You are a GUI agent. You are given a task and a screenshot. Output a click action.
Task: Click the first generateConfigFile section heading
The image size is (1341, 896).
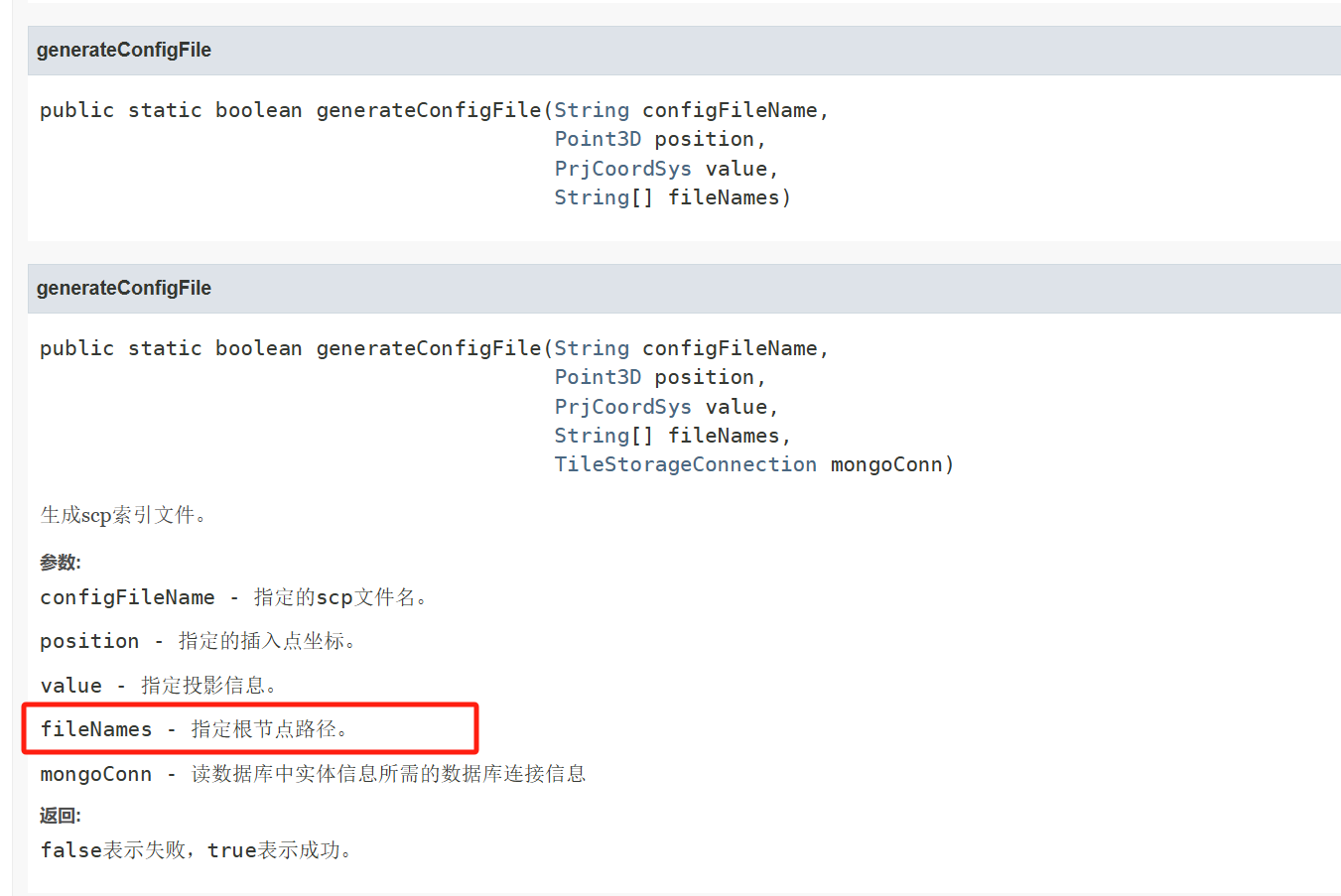pos(124,50)
